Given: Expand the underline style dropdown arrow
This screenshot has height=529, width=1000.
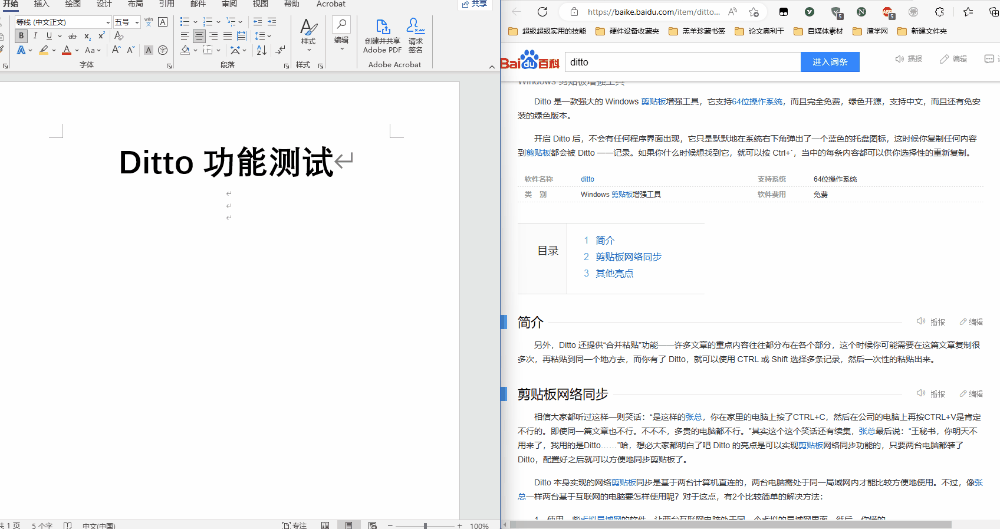Looking at the screenshot, I should tap(59, 36).
